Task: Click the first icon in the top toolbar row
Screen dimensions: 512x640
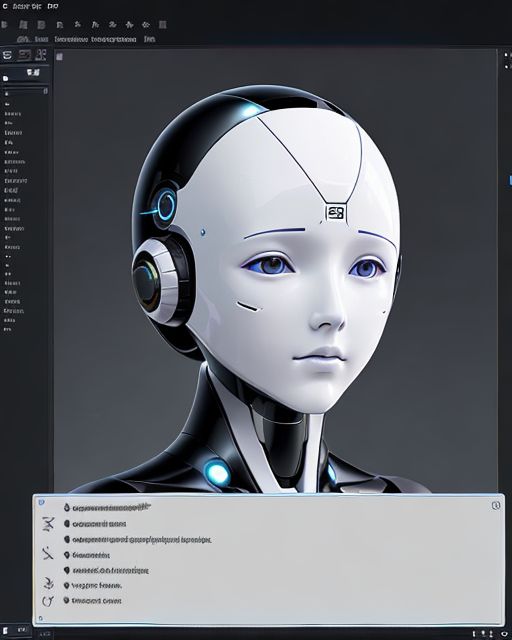Action: click(4, 25)
